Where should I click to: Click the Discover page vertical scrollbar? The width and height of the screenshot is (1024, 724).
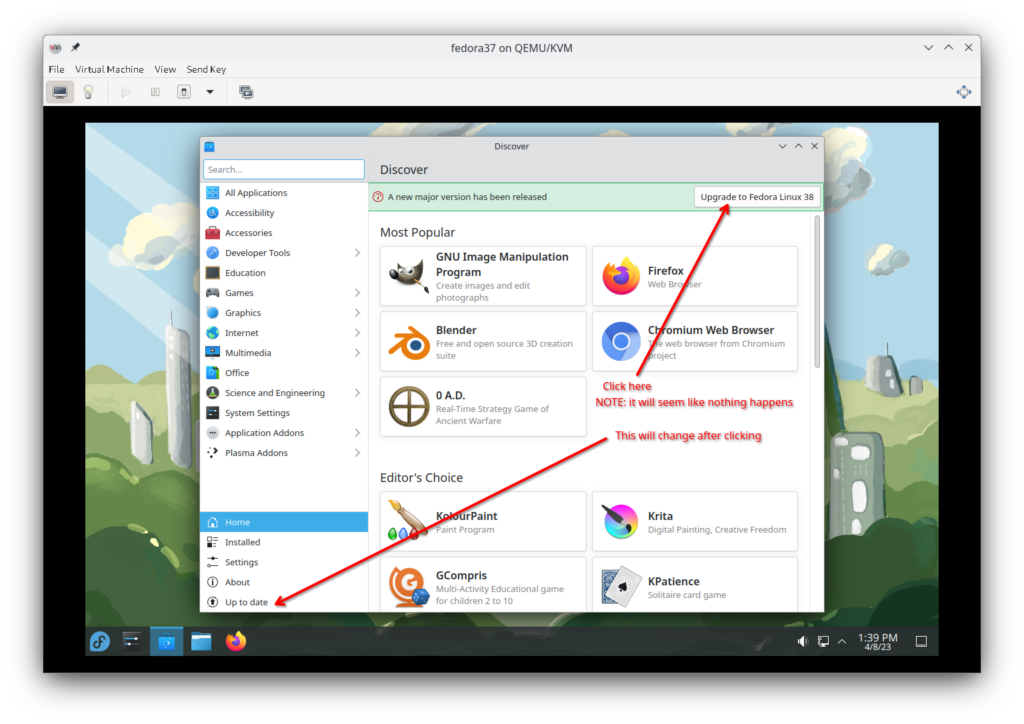pos(816,292)
